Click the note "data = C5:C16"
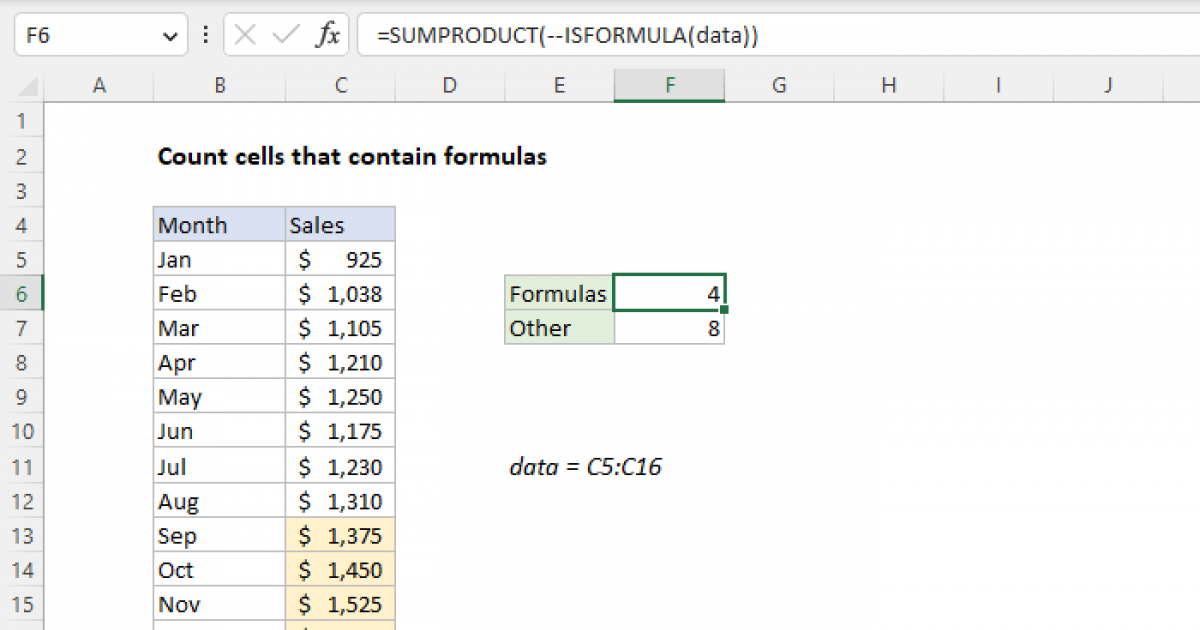Screen dimensions: 1200x630 click(586, 467)
